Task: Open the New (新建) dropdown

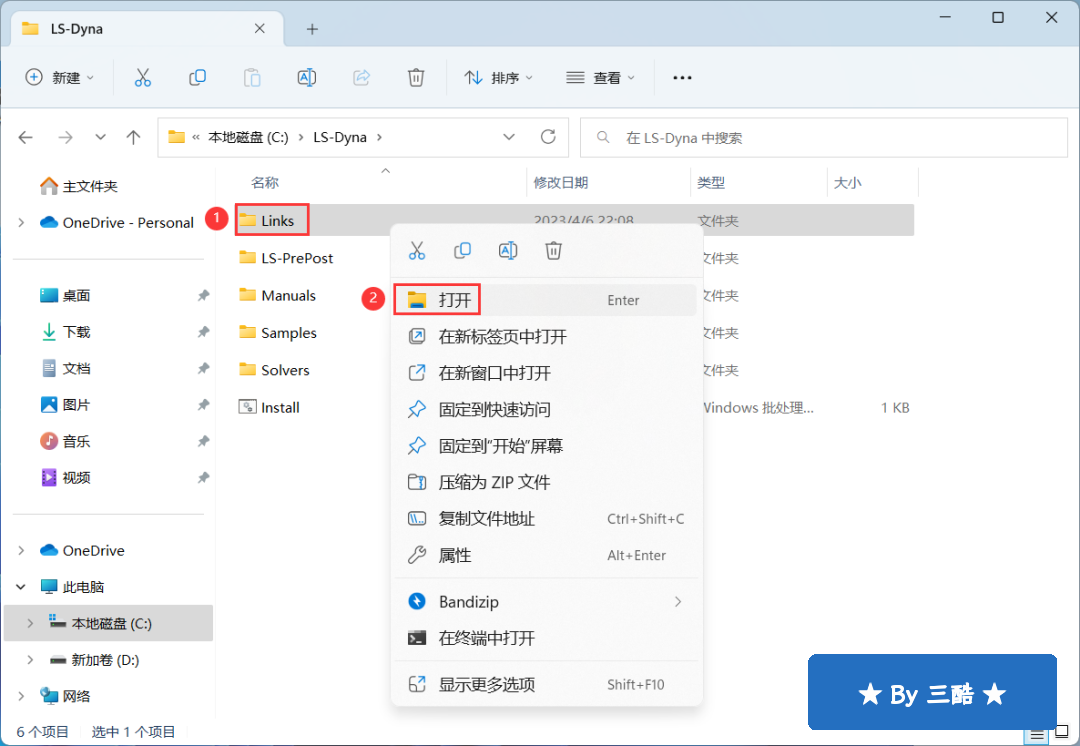Action: coord(59,77)
